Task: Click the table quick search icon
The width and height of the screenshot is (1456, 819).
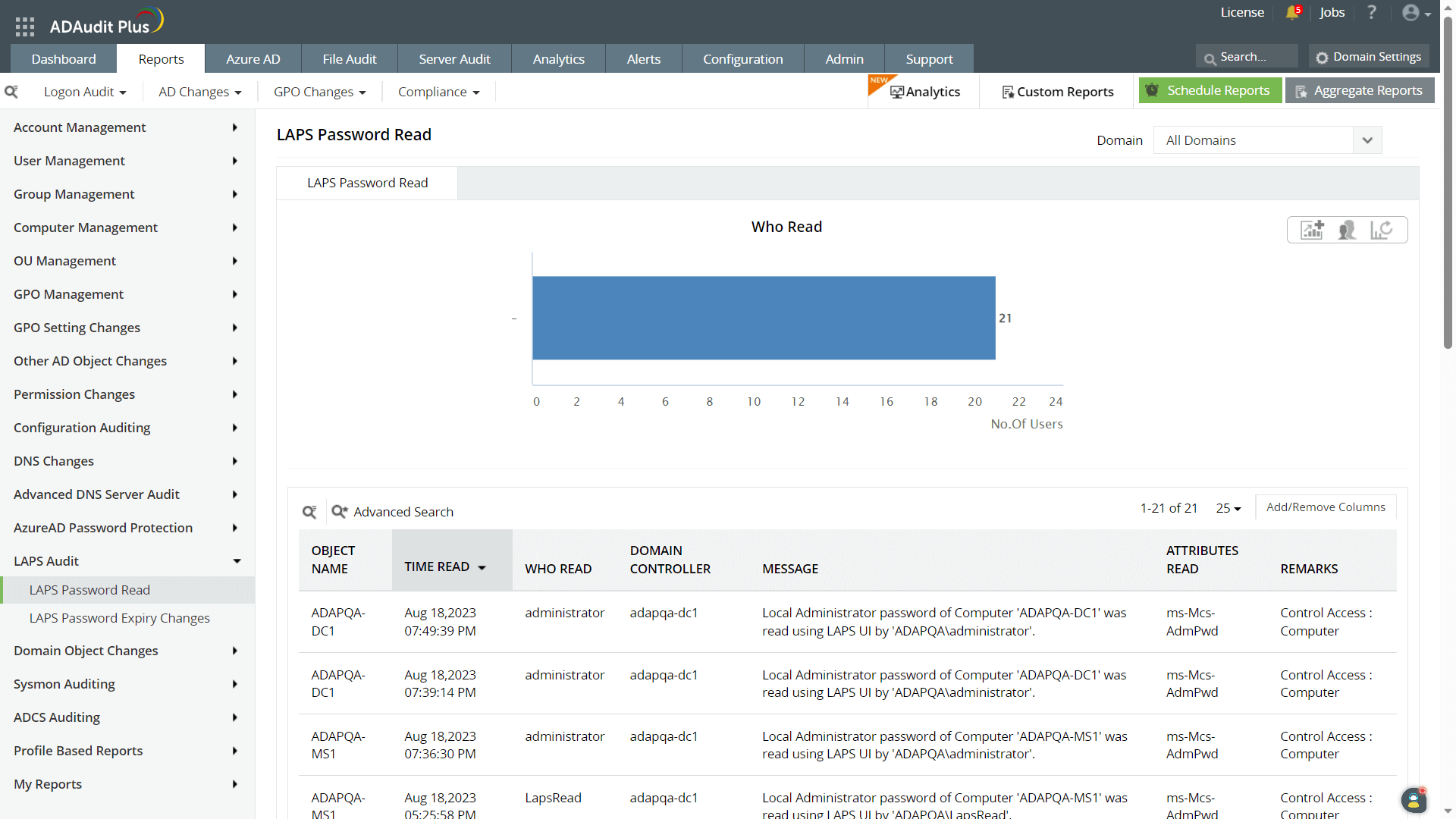Action: (309, 512)
